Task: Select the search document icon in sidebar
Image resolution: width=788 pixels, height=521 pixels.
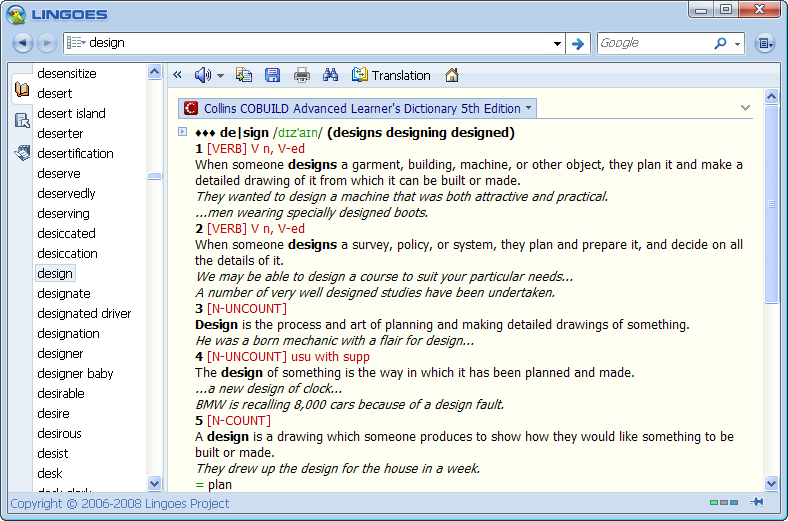Action: (x=22, y=121)
